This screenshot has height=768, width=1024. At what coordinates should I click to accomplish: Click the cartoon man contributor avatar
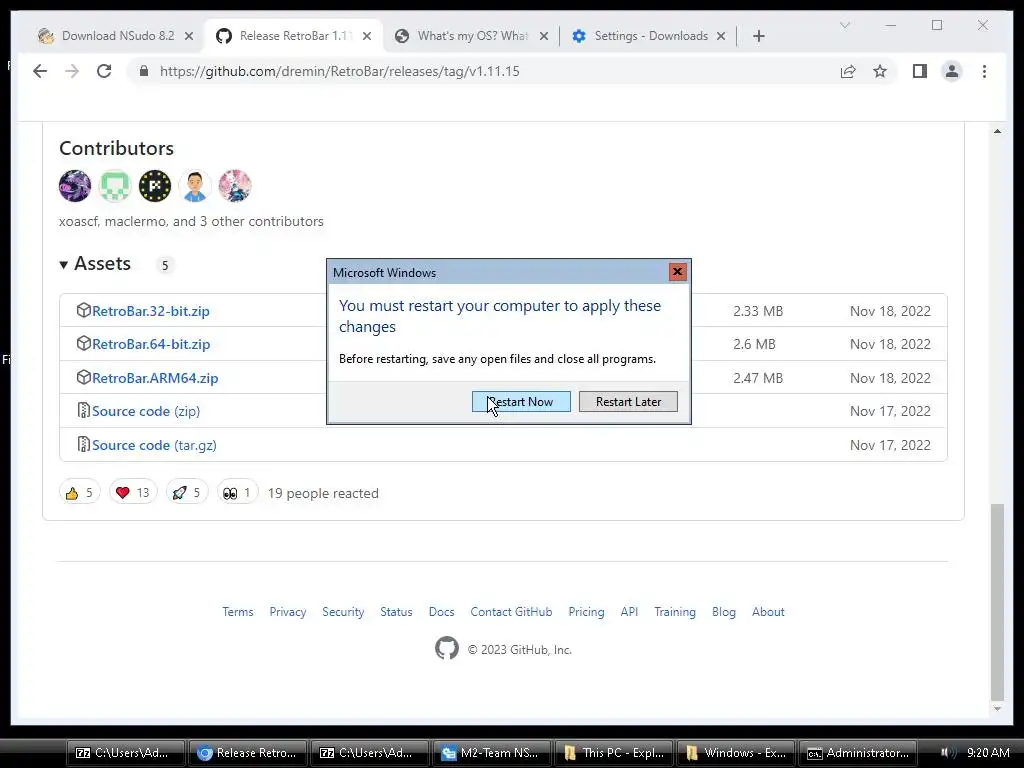[x=195, y=185]
